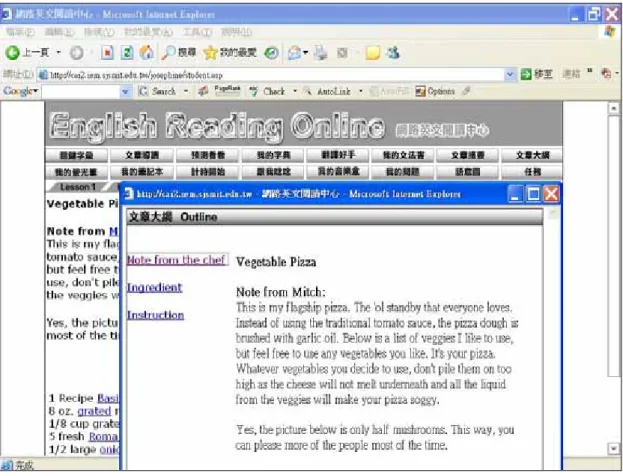The height and width of the screenshot is (476, 623).
Task: Click the 我的筆記本 notebook button
Action: (x=142, y=172)
